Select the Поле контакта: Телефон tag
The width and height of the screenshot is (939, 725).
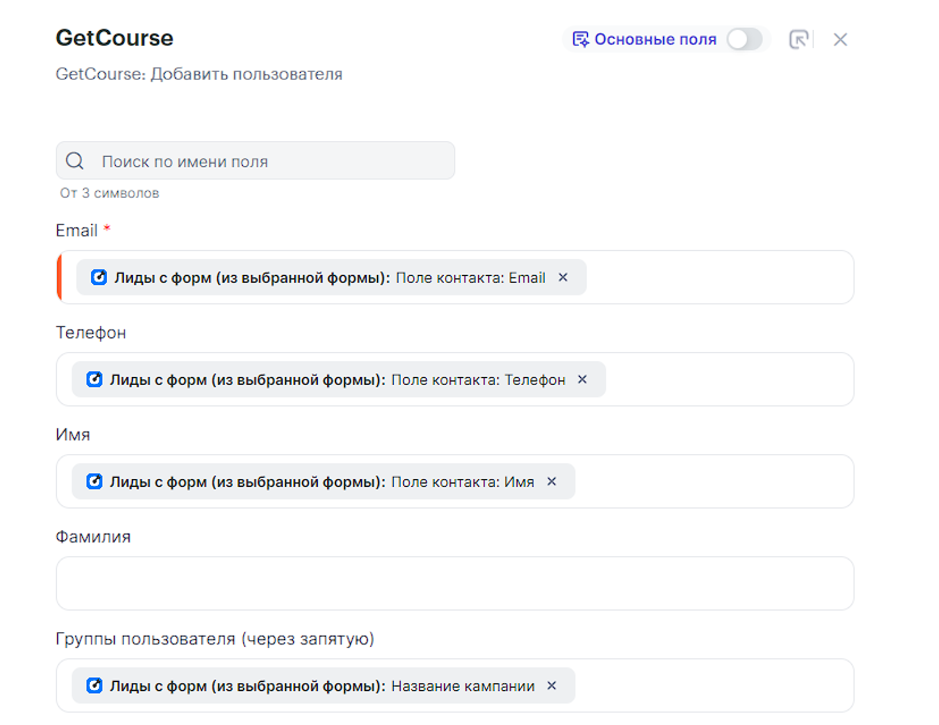478,380
